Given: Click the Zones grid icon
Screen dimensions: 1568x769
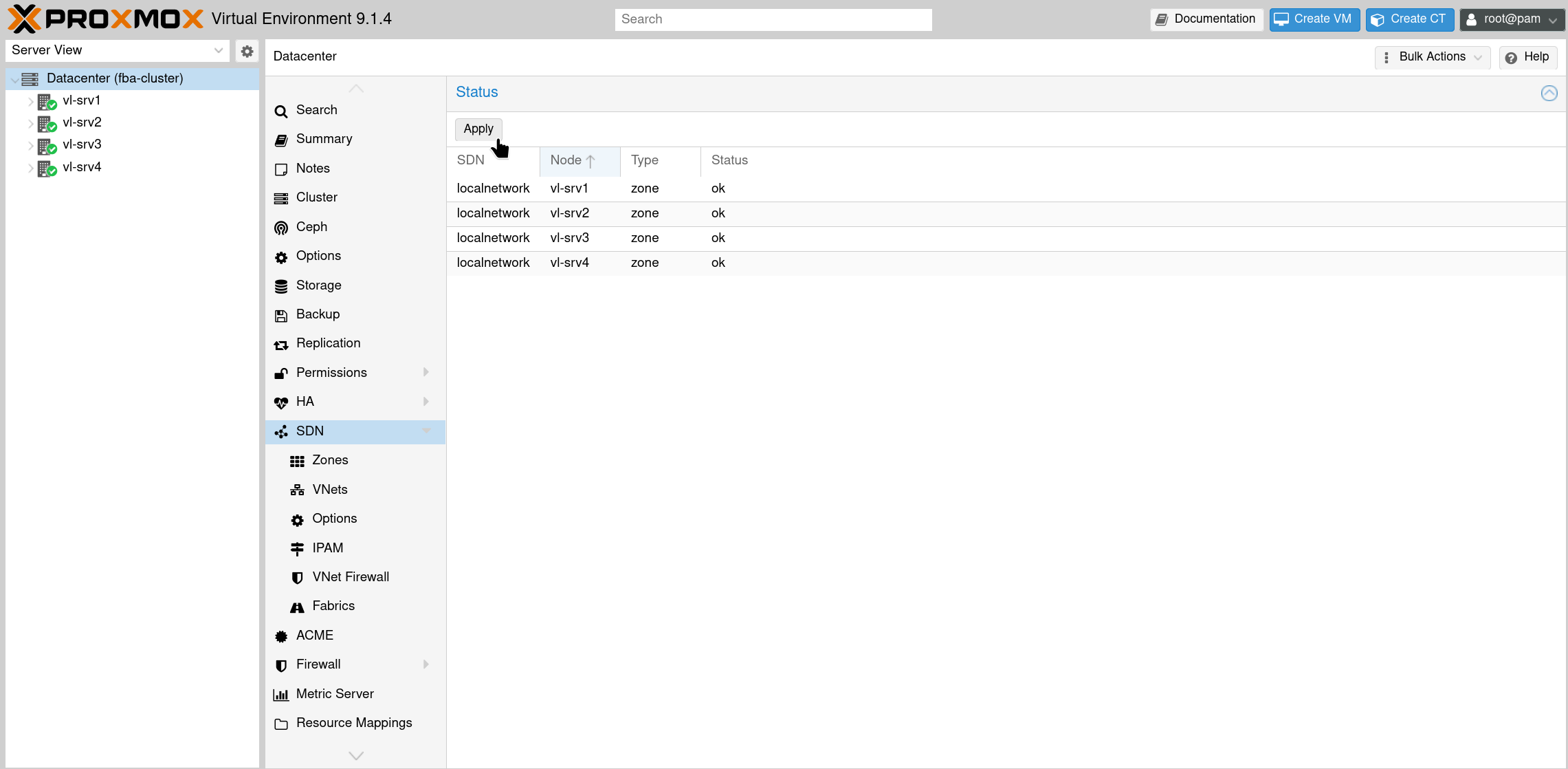Looking at the screenshot, I should point(297,461).
